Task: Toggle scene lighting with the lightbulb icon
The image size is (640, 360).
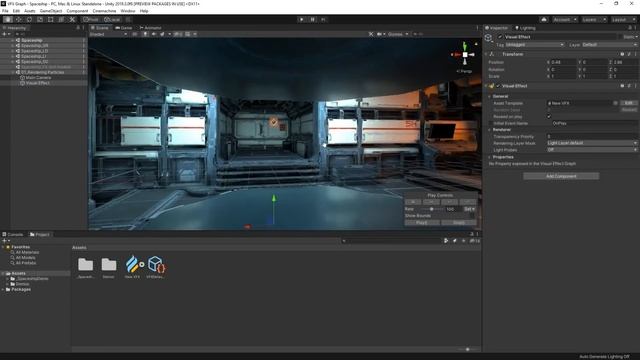Action: tap(145, 34)
